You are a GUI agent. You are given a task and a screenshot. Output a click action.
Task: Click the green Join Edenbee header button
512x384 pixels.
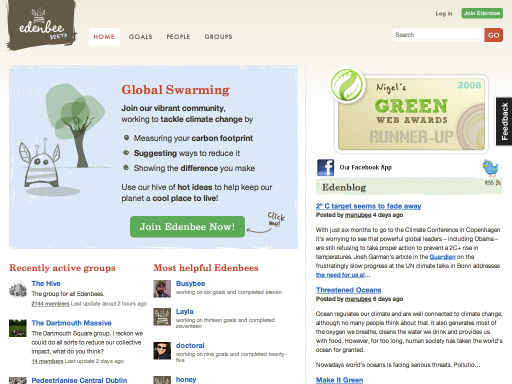pyautogui.click(x=482, y=13)
